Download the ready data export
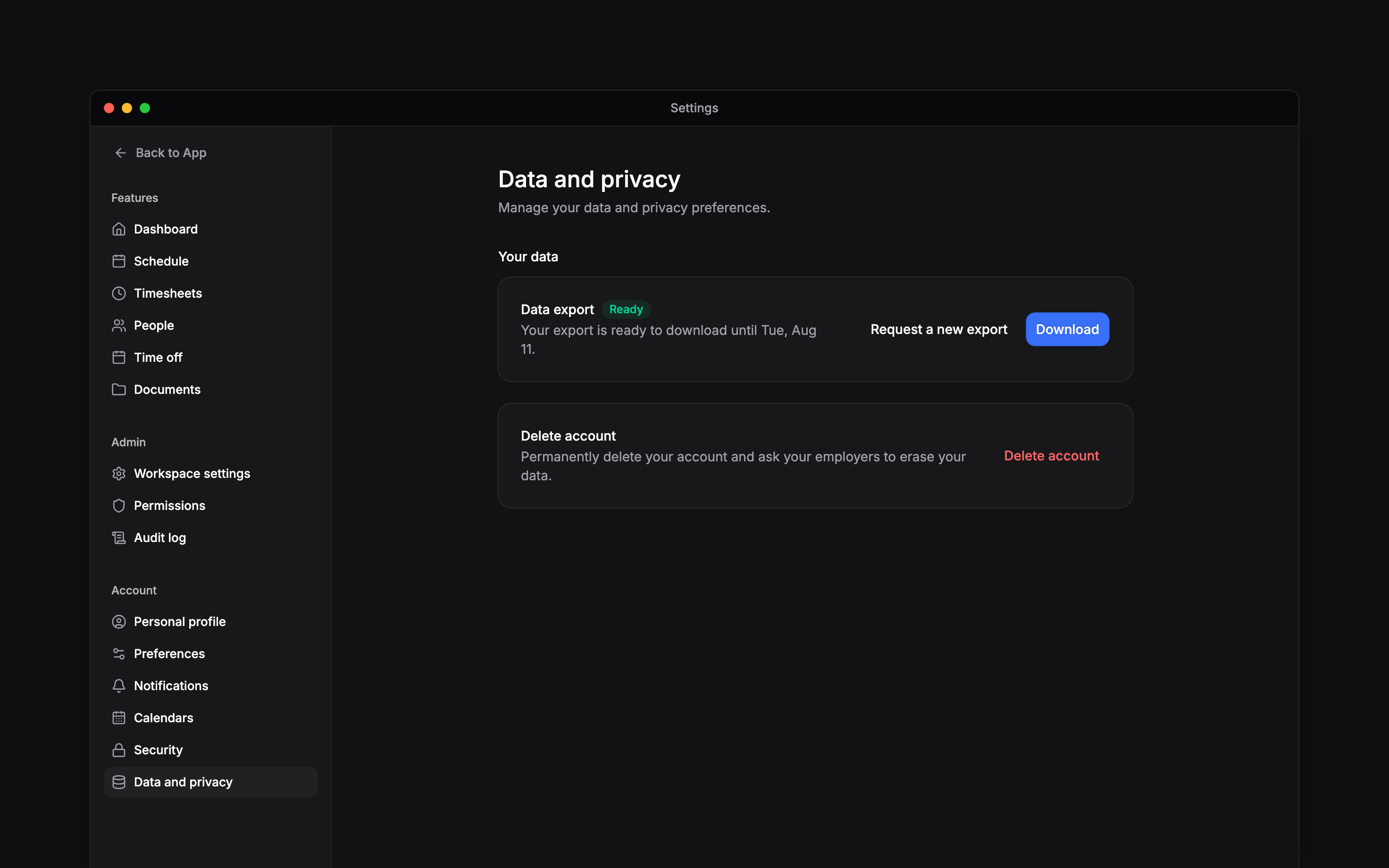This screenshot has width=1389, height=868. pos(1067,330)
